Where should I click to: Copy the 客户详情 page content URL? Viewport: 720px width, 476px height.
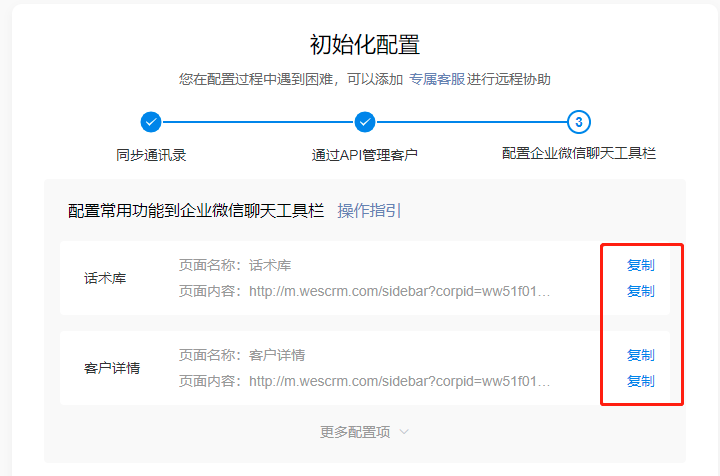[x=640, y=381]
